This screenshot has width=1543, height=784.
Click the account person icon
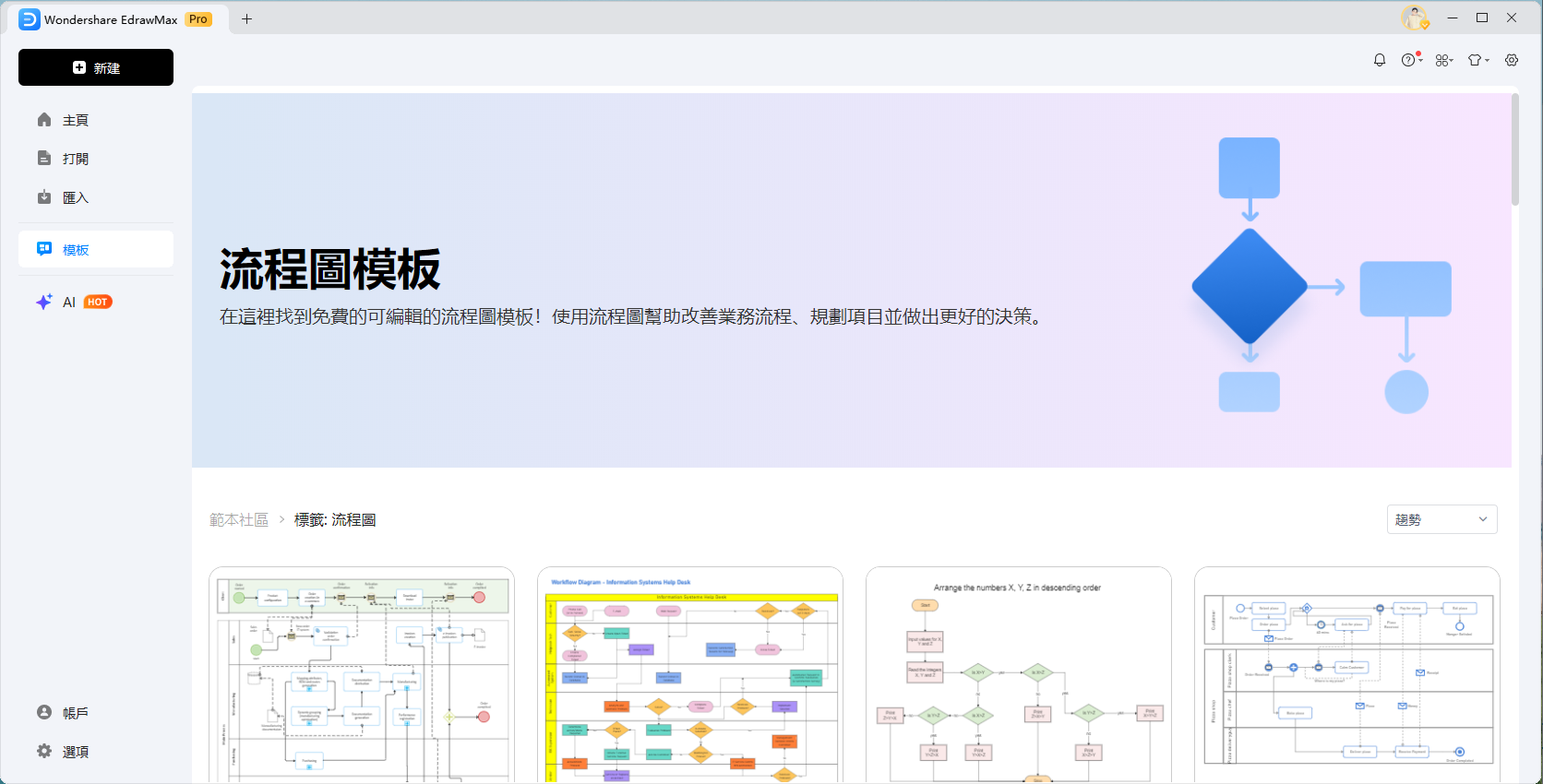click(44, 712)
